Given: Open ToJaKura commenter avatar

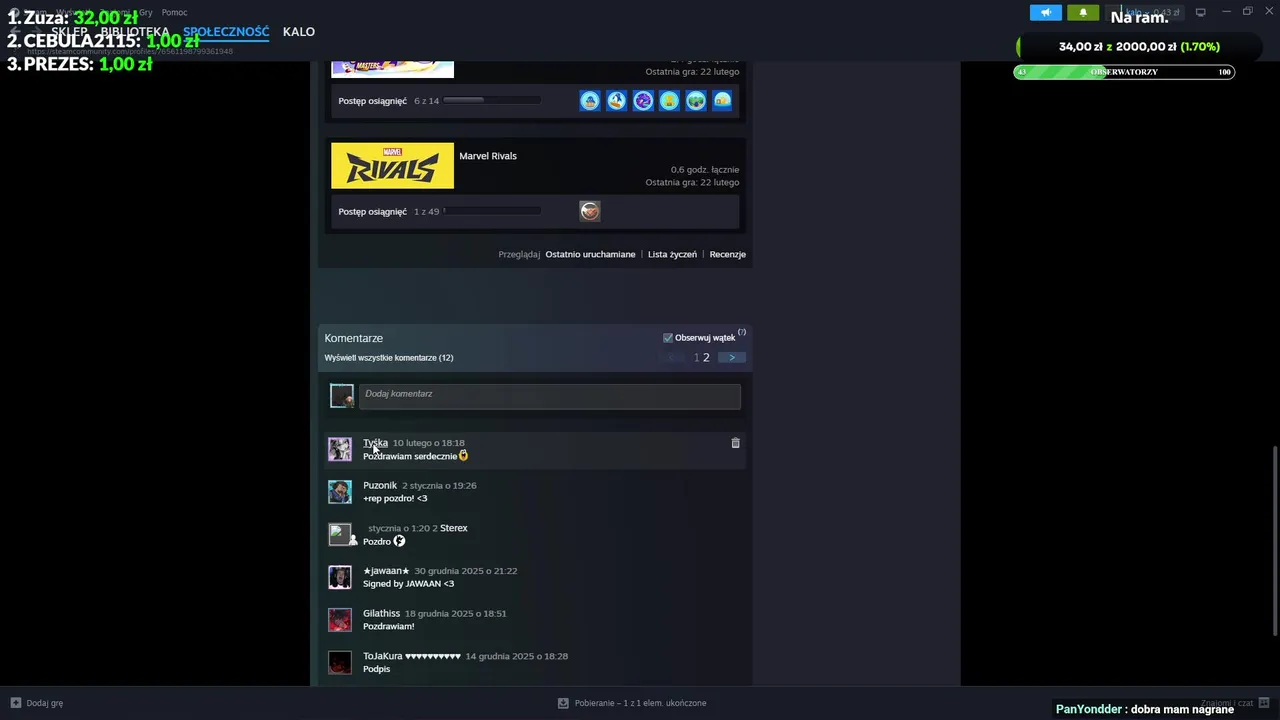Looking at the screenshot, I should 340,663.
